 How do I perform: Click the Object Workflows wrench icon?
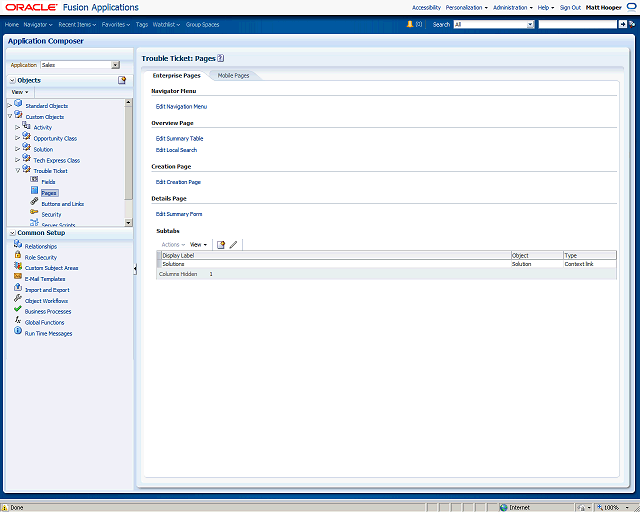pos(18,298)
